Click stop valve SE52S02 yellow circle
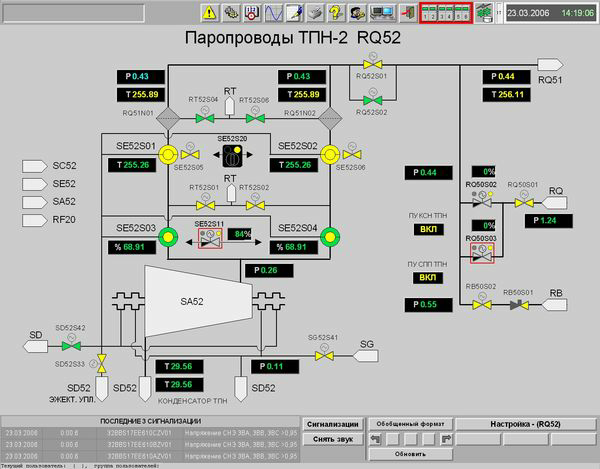The image size is (600, 469). (x=329, y=155)
